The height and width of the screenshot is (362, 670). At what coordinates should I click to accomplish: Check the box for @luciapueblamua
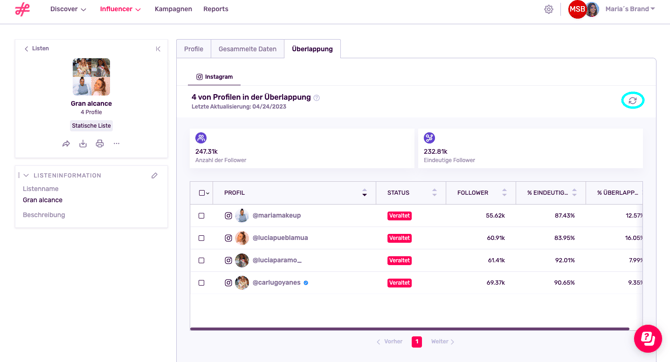point(201,238)
